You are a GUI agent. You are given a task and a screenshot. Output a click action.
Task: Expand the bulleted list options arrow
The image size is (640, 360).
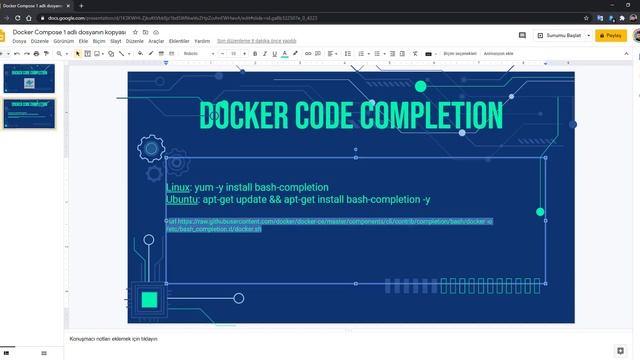click(384, 53)
